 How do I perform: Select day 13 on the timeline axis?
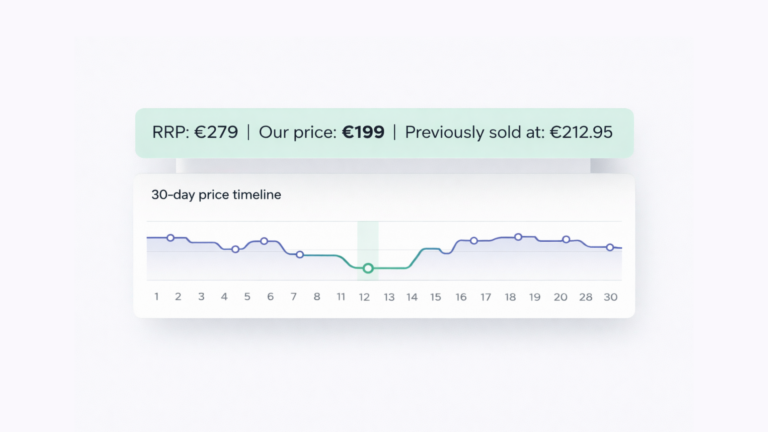(x=388, y=297)
